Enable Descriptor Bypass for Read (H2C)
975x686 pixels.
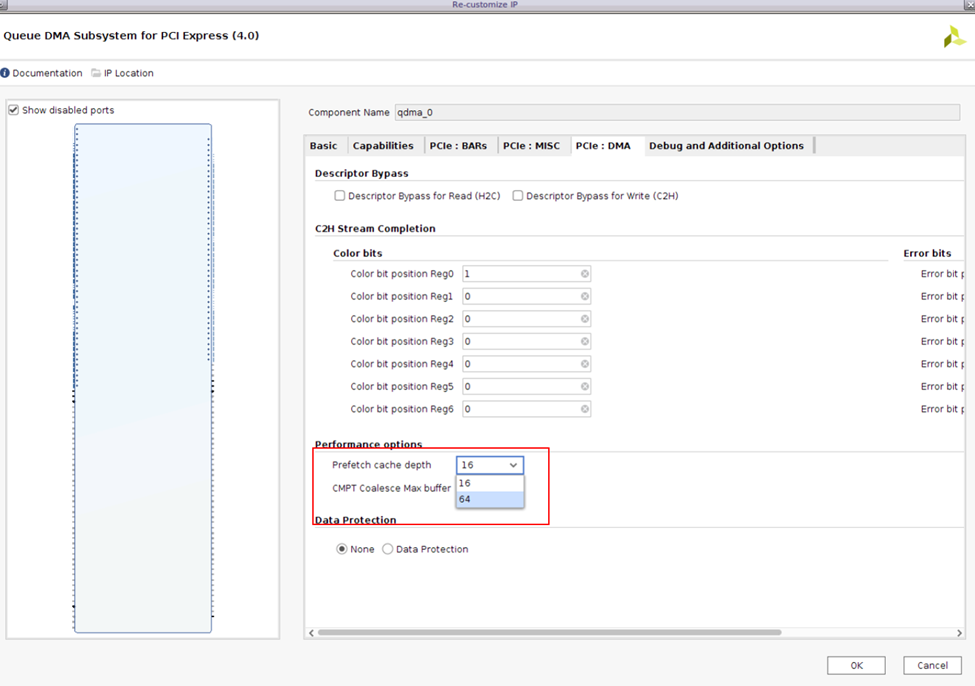point(340,196)
